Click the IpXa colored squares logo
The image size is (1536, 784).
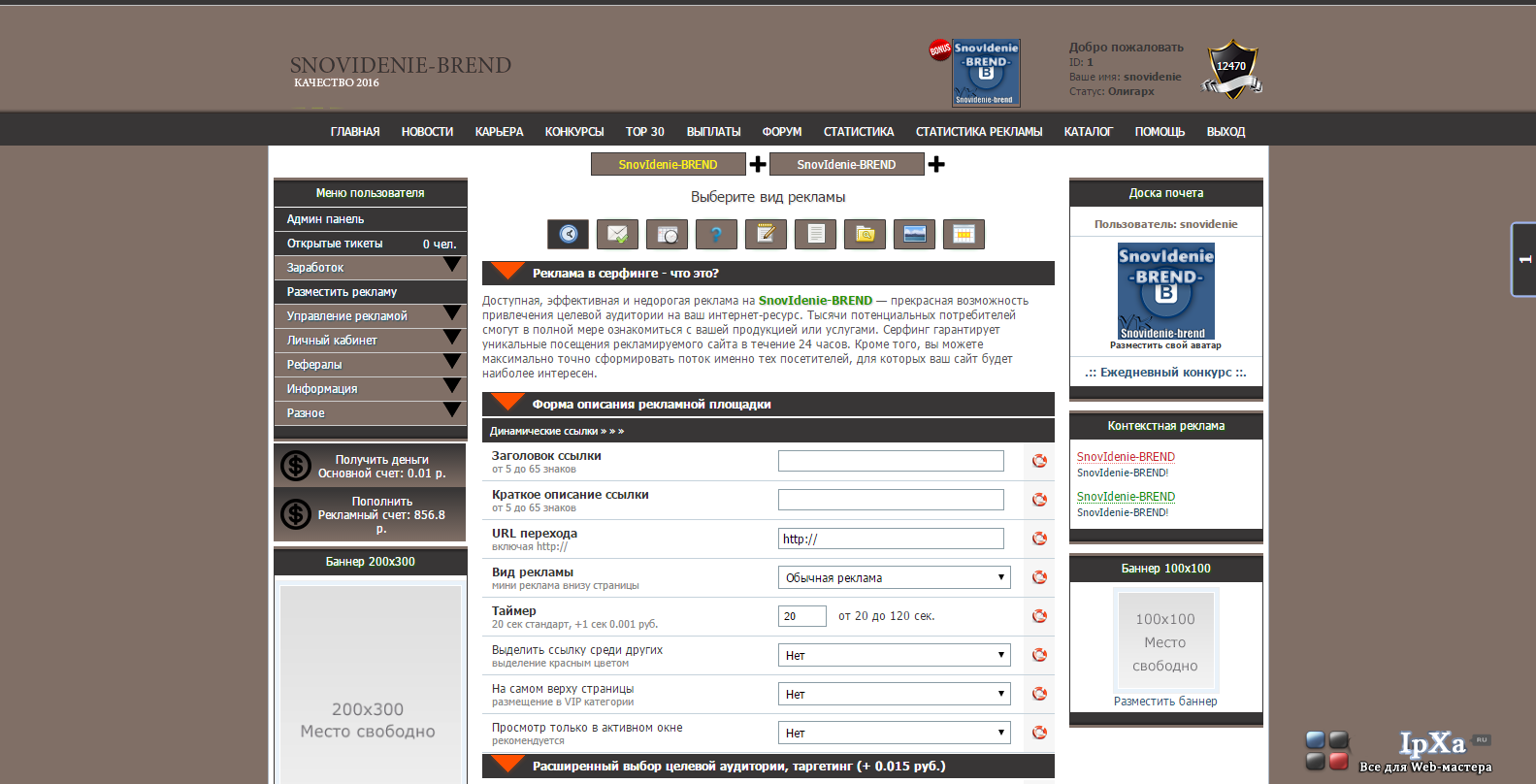[1327, 750]
